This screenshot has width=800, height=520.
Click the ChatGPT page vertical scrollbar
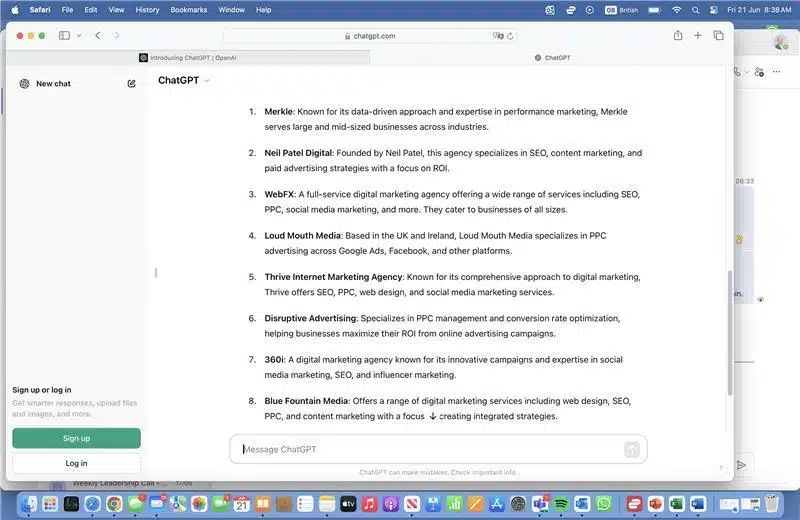click(730, 332)
